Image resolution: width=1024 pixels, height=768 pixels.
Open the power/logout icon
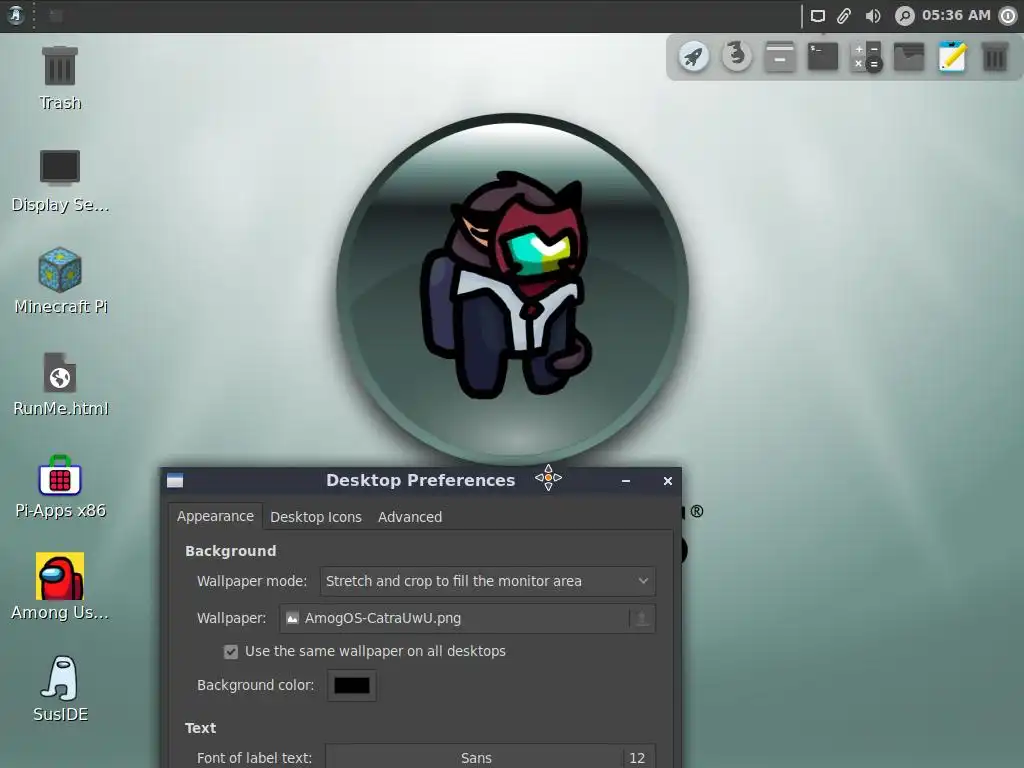pos(1009,16)
